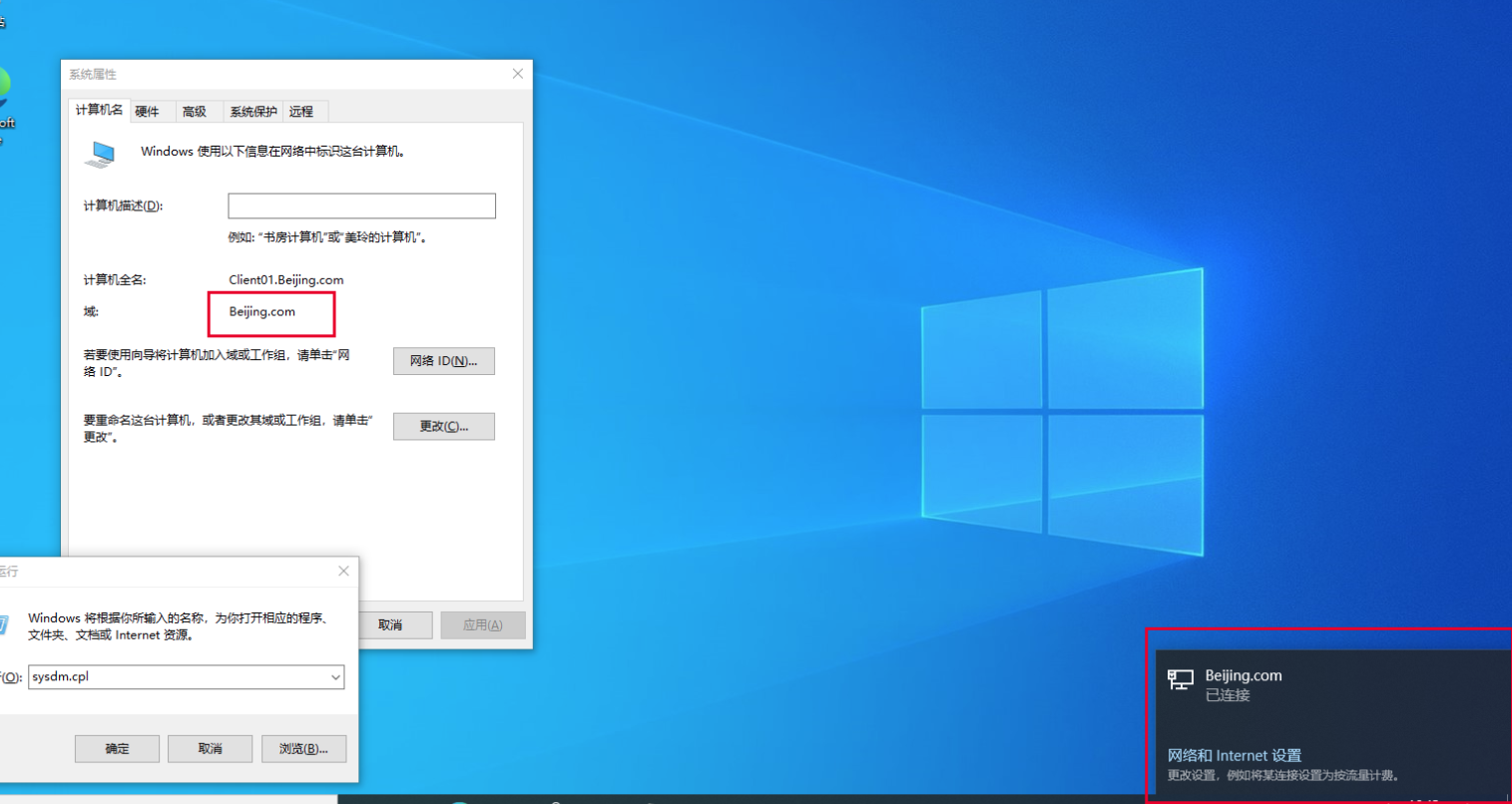Viewport: 1512px width, 804px height.
Task: Select the 计算机名 tab
Action: click(99, 110)
